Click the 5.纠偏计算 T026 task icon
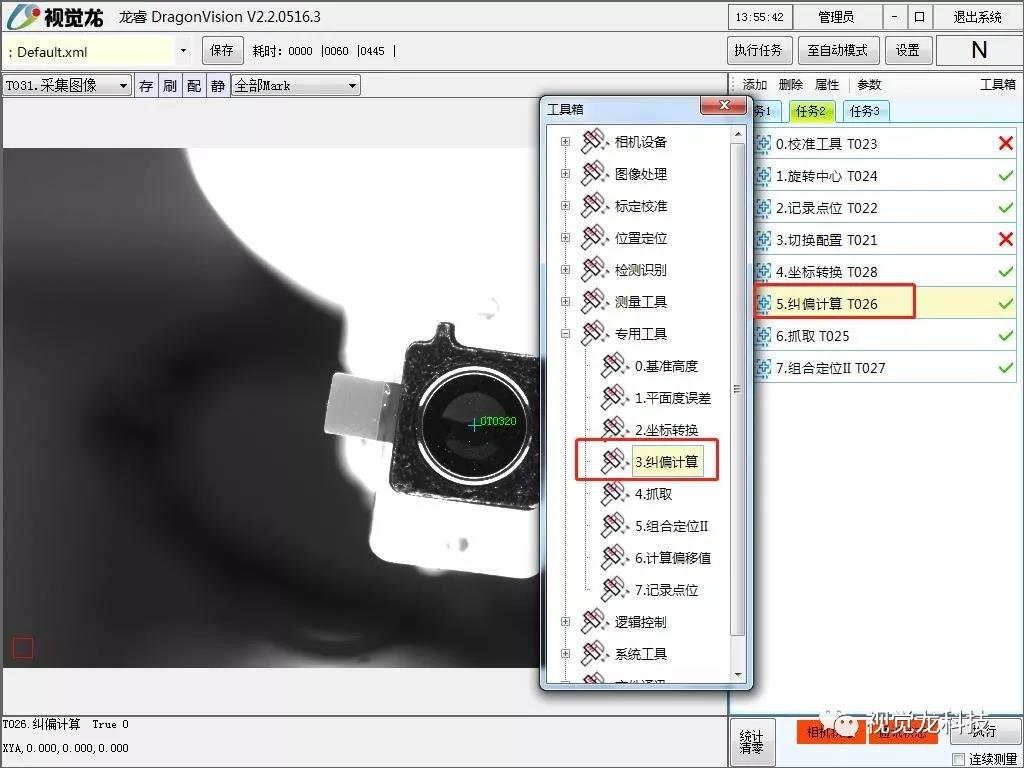The width and height of the screenshot is (1024, 768). tap(764, 304)
